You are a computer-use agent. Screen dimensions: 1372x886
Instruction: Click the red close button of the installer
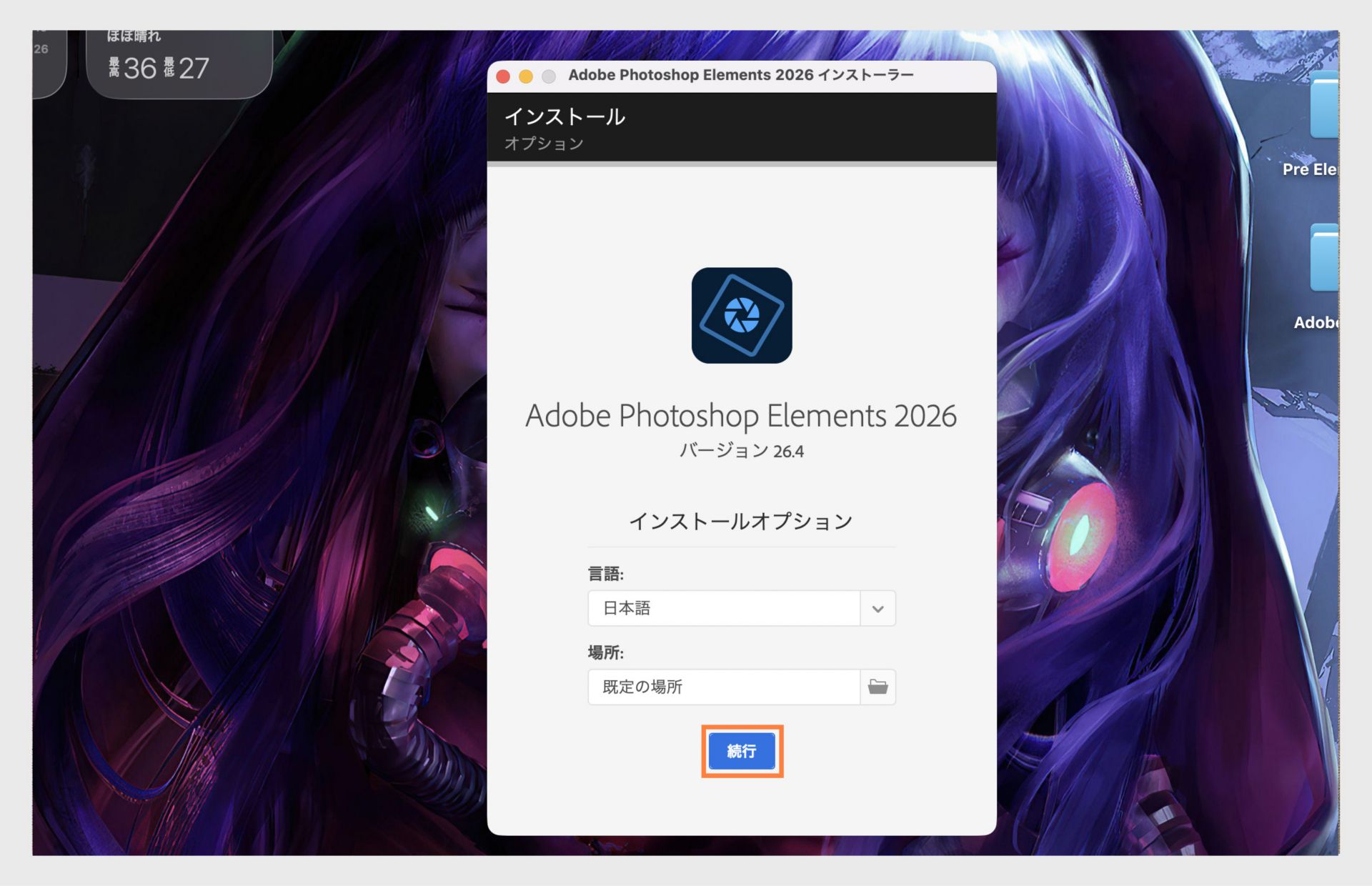point(504,76)
